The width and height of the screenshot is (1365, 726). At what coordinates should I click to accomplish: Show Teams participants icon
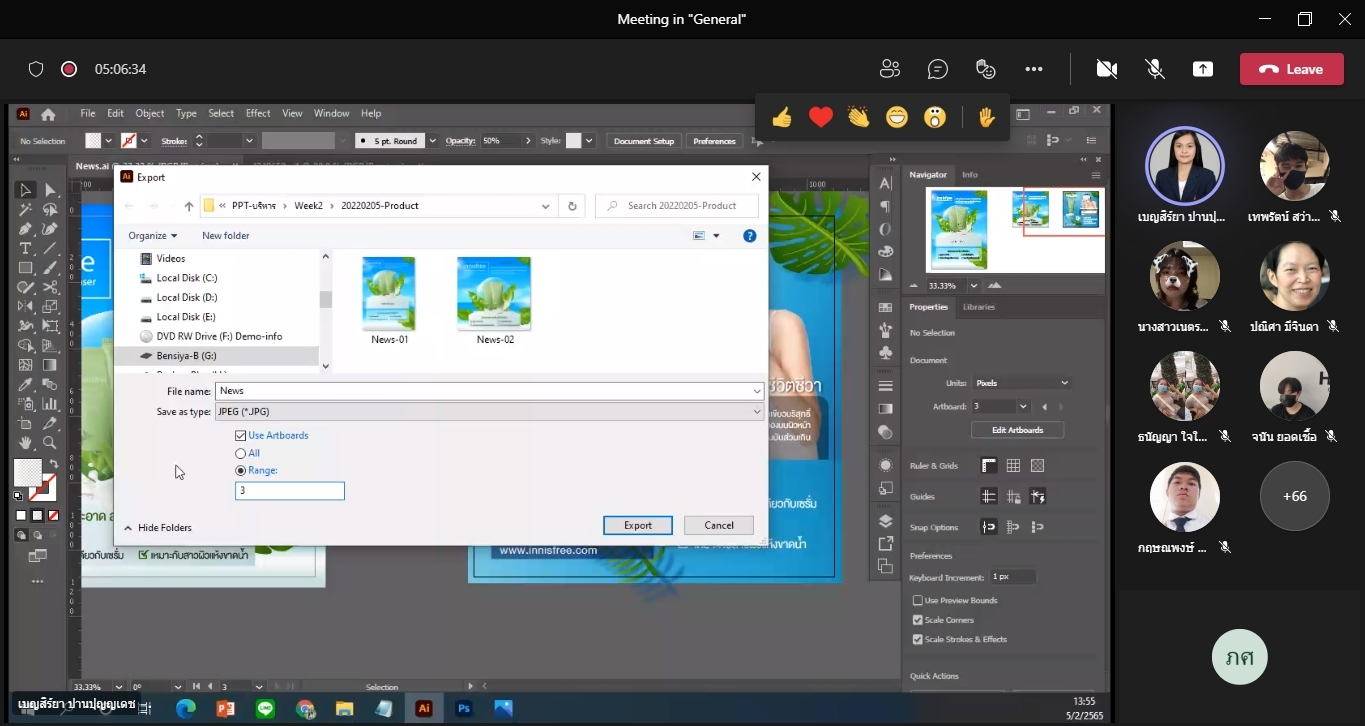click(889, 69)
